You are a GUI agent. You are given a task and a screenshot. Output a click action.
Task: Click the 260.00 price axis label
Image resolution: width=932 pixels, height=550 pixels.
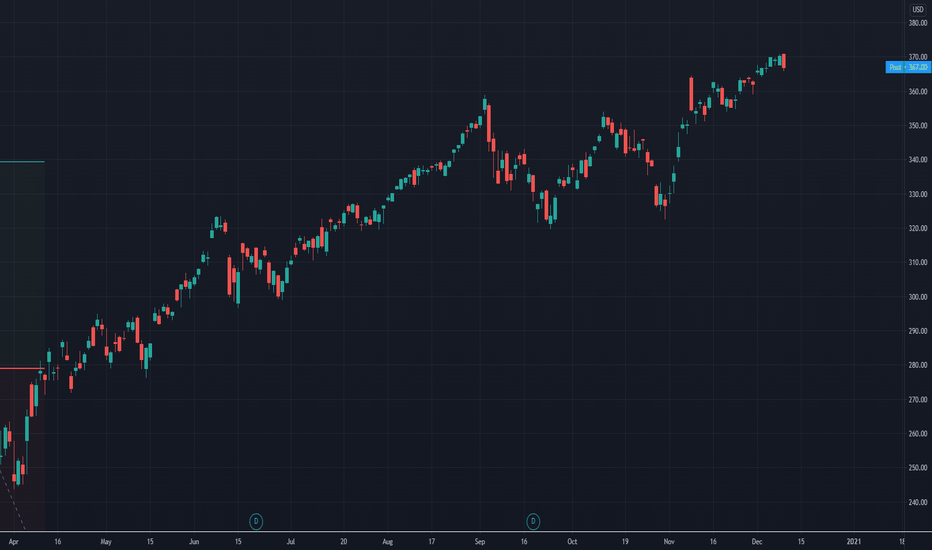[x=918, y=434]
